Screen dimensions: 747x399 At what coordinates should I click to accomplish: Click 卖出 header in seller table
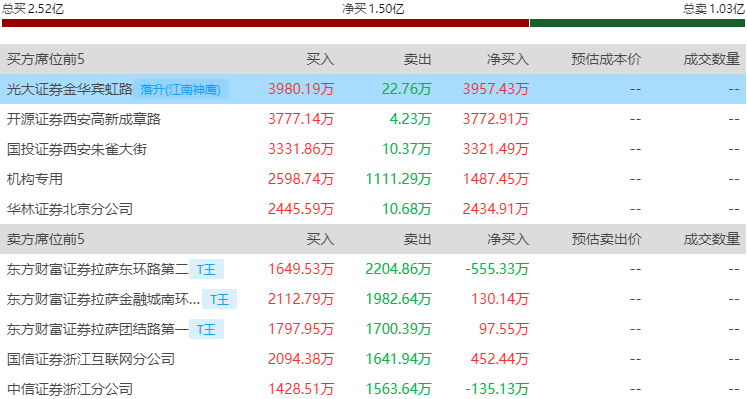tap(417, 239)
